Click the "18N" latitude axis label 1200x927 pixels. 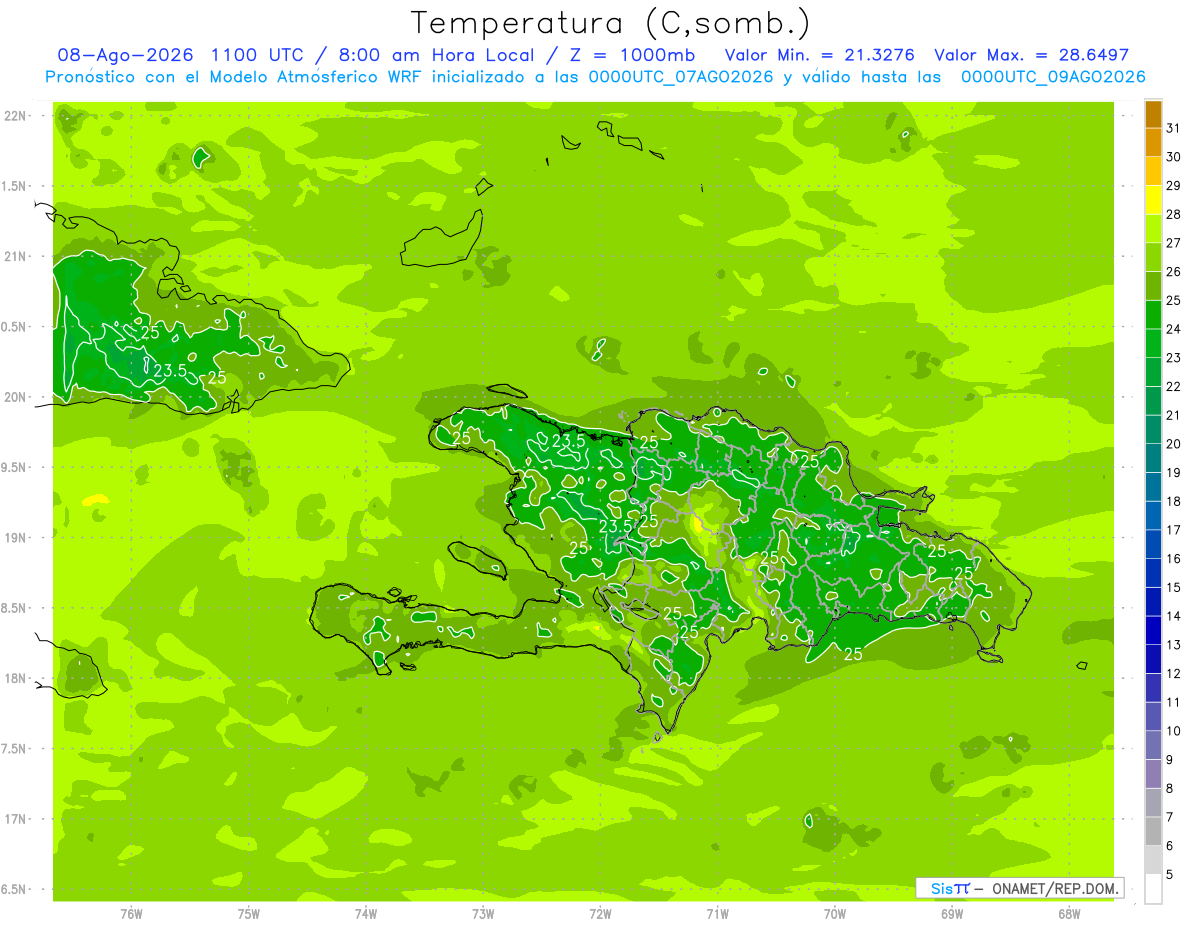point(16,678)
